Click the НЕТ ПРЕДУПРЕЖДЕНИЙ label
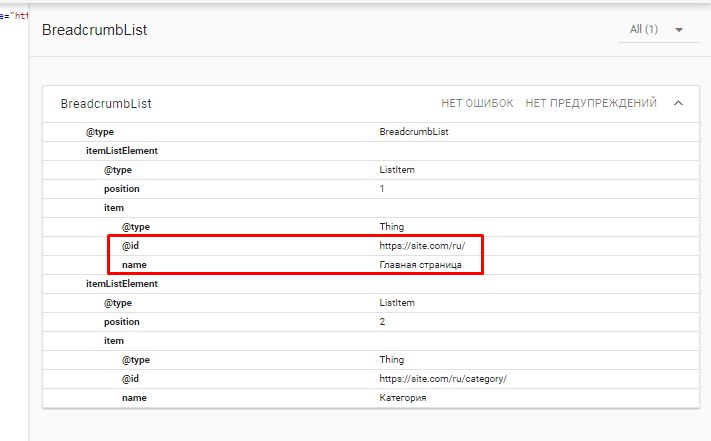 pos(591,103)
